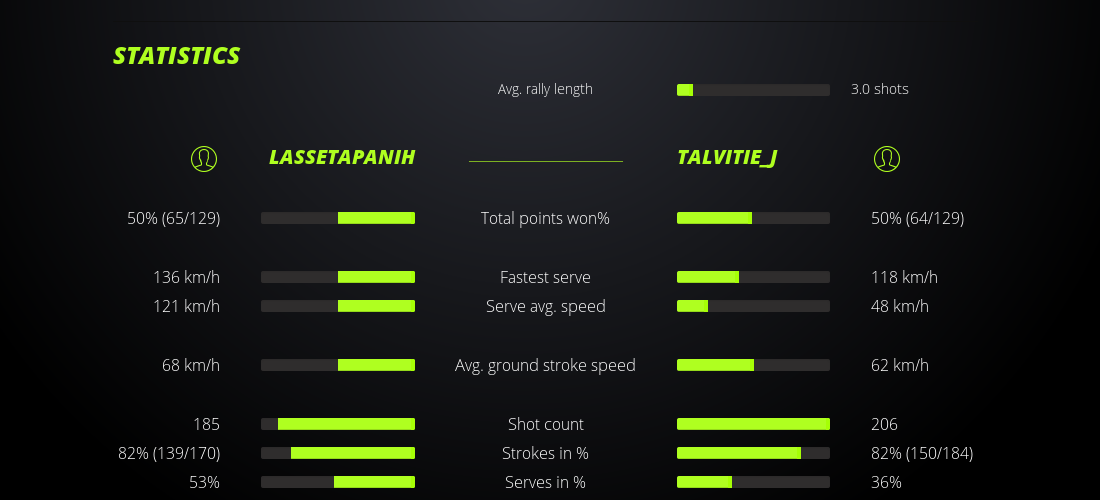Click TALVITIE_J's Serve avg. speed bar

click(x=753, y=306)
